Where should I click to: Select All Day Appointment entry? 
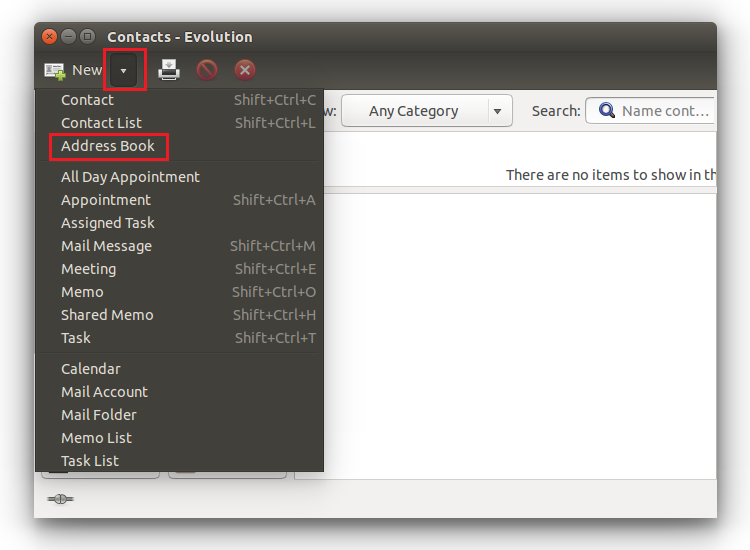(x=179, y=177)
